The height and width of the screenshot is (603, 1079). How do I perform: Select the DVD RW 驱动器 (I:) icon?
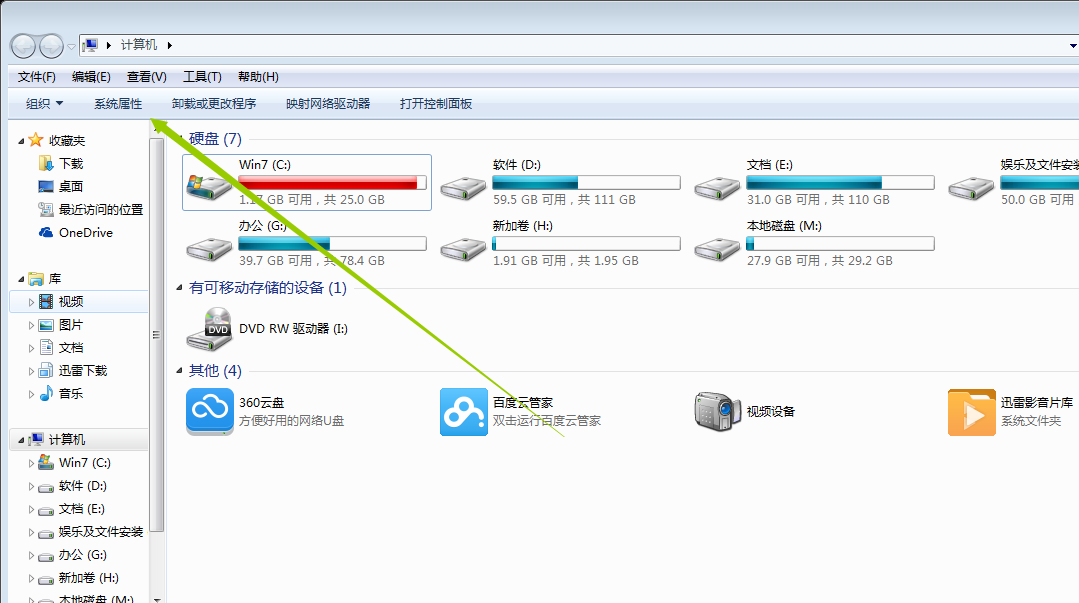tap(209, 329)
